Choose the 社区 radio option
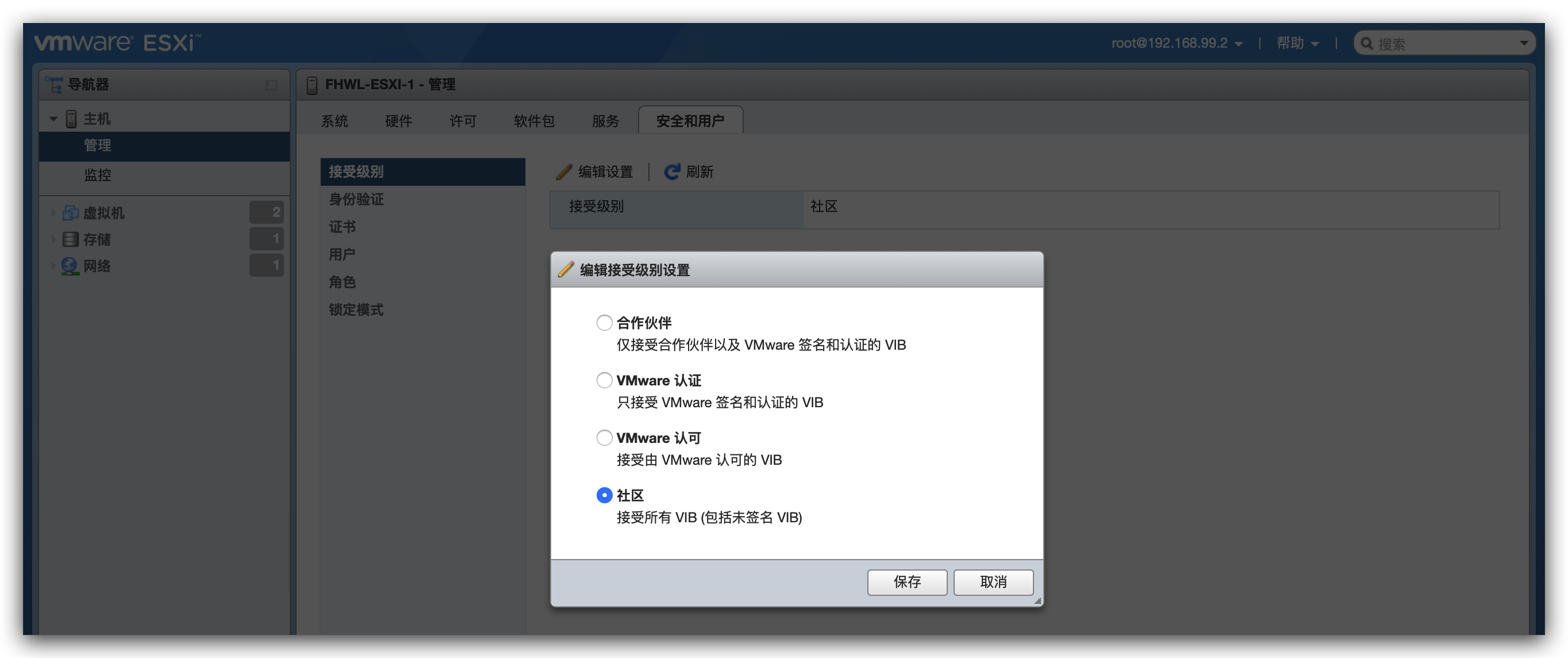The image size is (1568, 658). click(x=604, y=495)
